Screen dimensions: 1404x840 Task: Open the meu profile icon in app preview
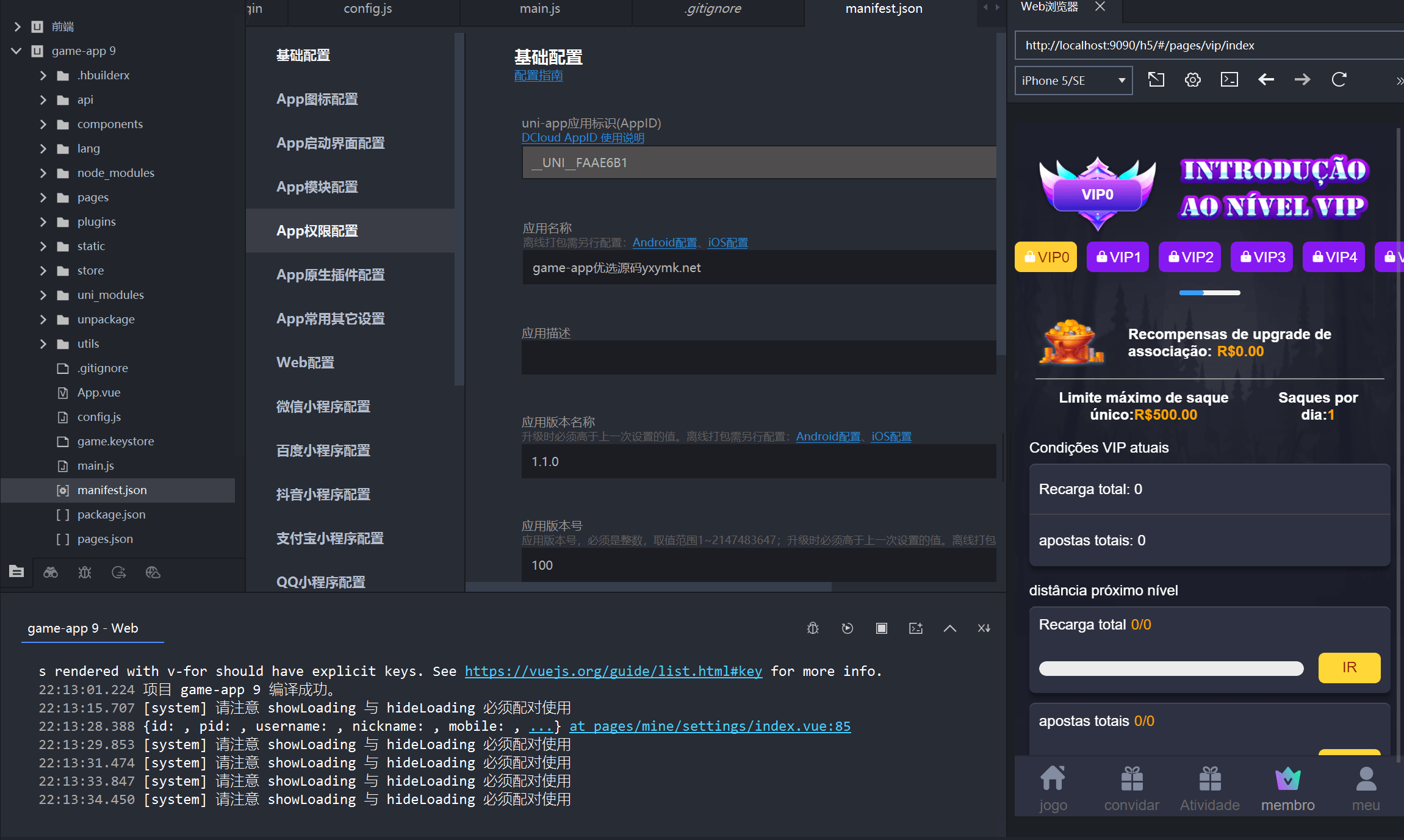(1366, 778)
